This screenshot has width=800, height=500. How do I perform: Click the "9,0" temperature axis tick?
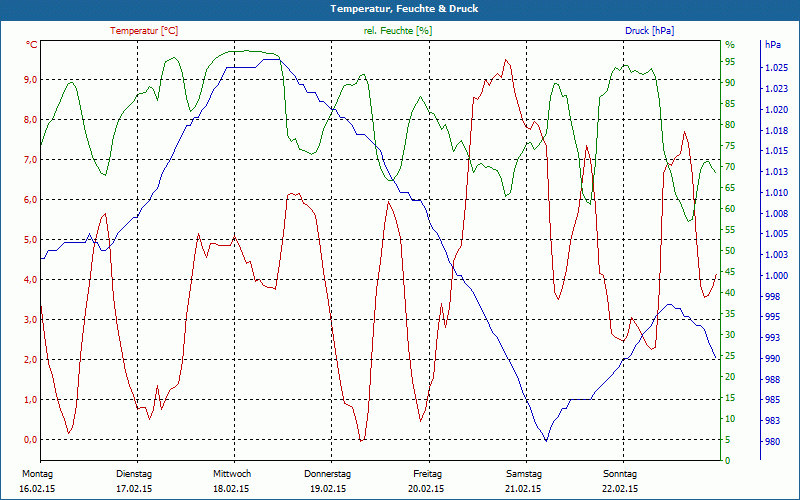[x=31, y=80]
